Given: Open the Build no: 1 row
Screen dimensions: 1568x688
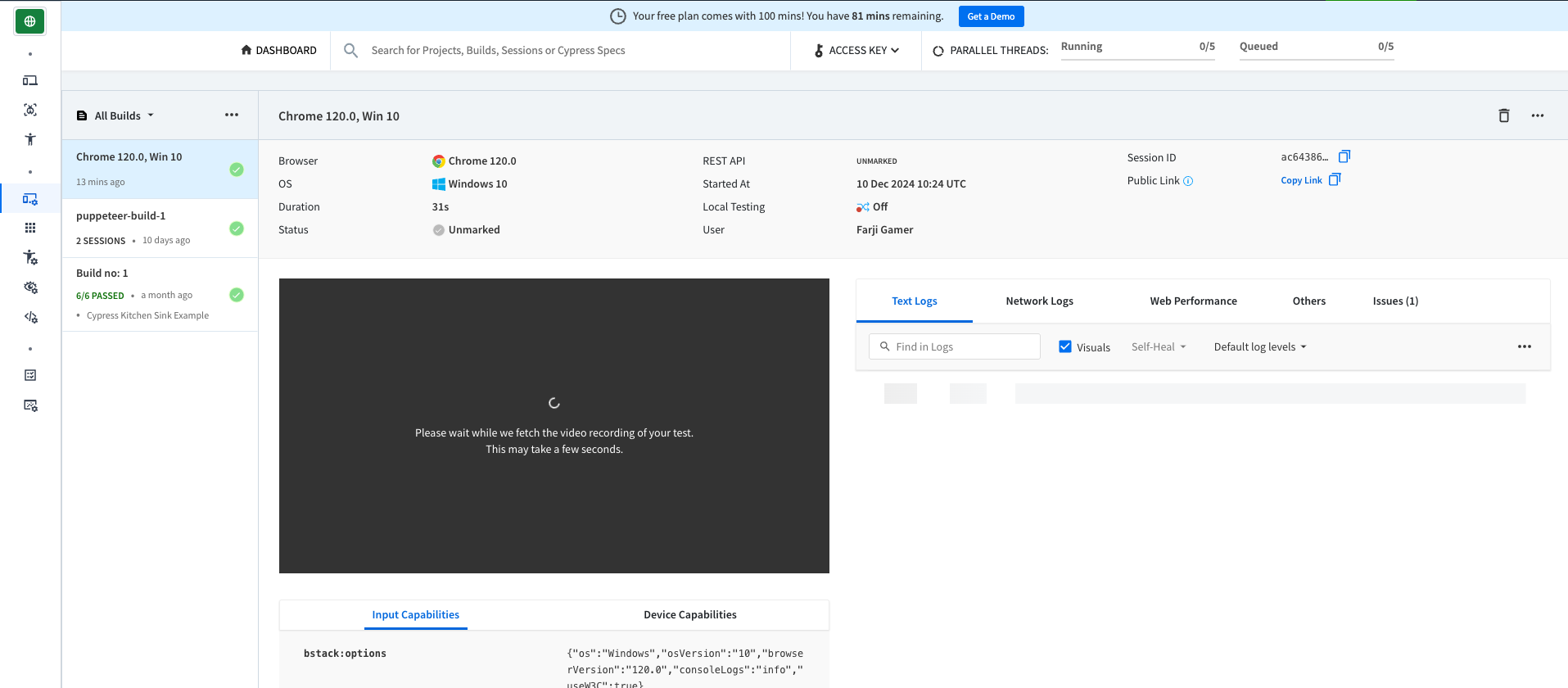Looking at the screenshot, I should (x=160, y=295).
